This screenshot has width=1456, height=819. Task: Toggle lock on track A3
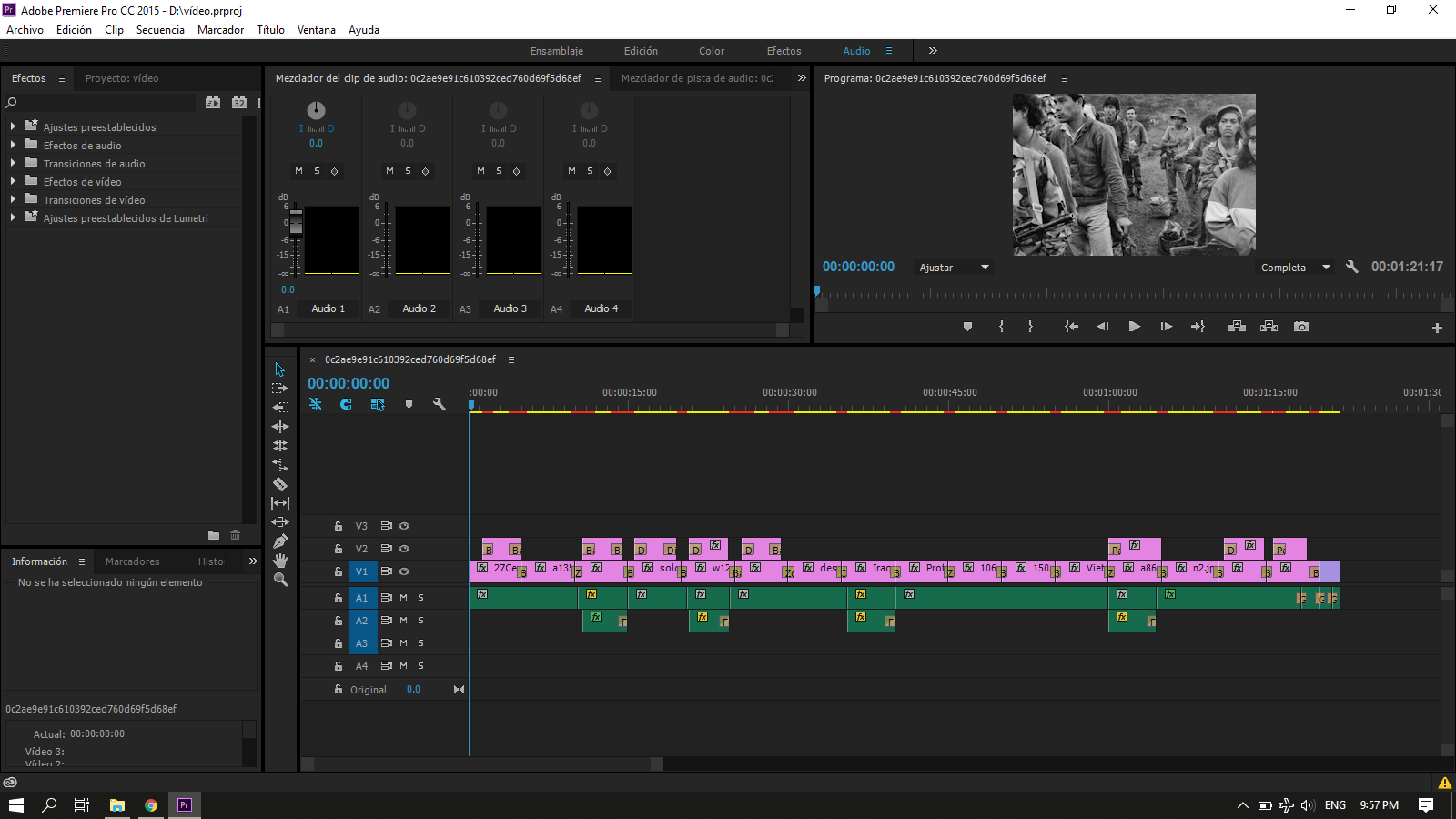tap(339, 643)
